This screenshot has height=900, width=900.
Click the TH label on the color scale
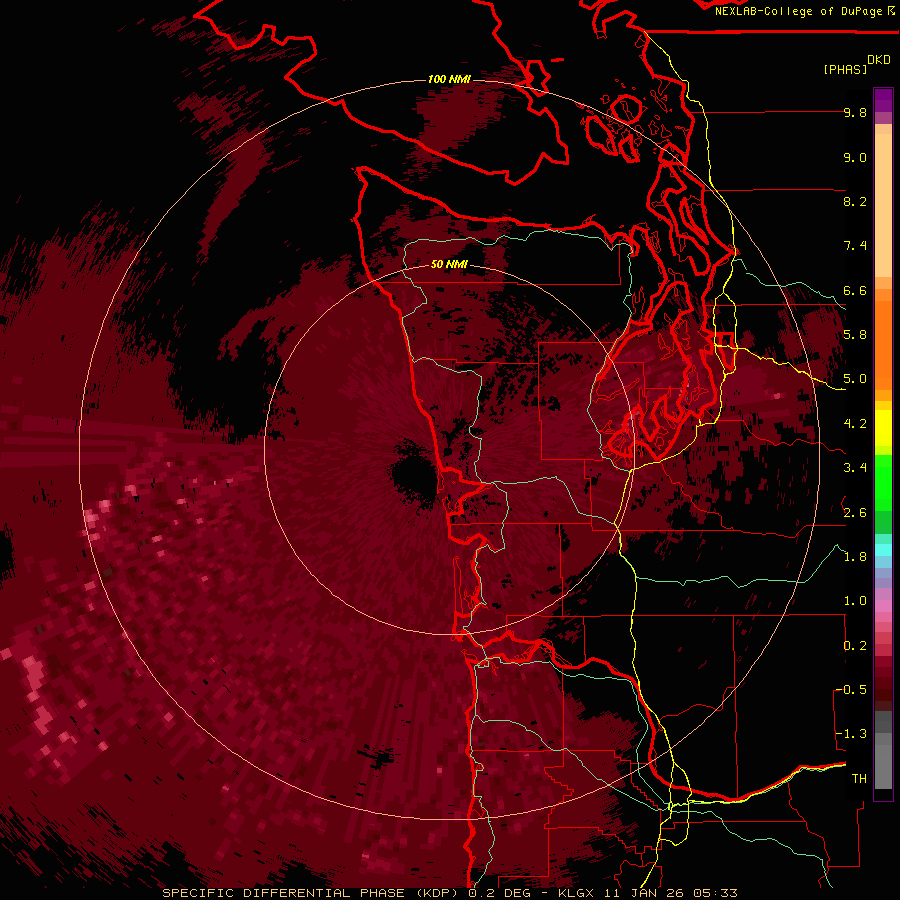[x=859, y=779]
